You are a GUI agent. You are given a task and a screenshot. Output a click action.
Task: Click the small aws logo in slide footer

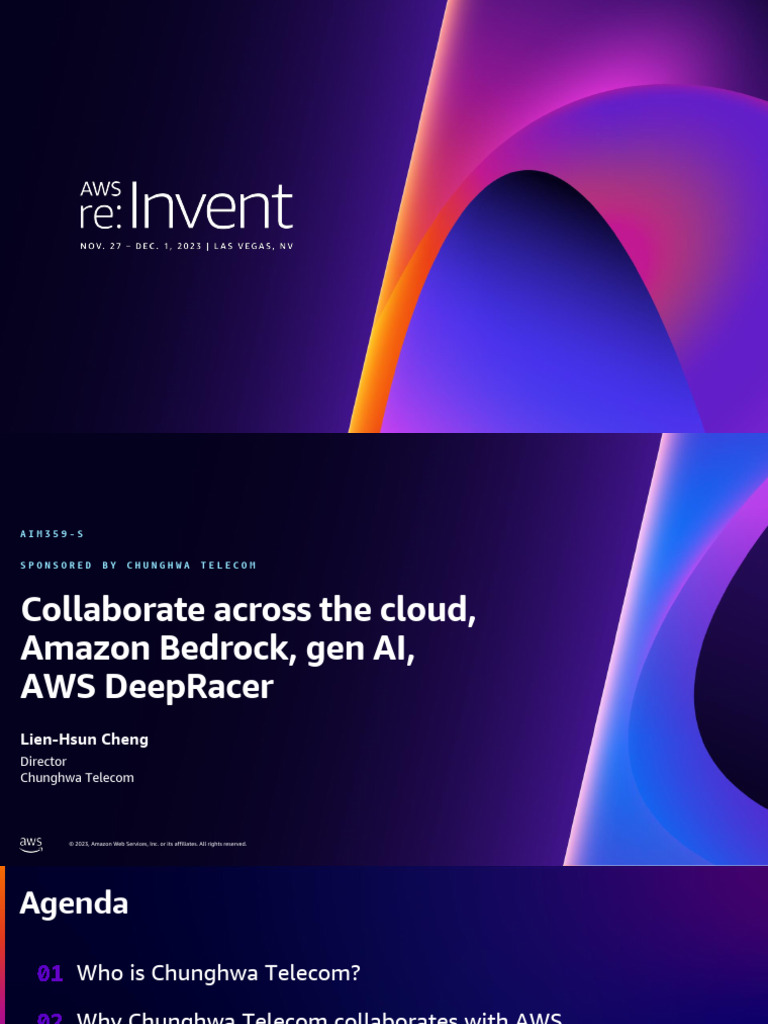[31, 844]
